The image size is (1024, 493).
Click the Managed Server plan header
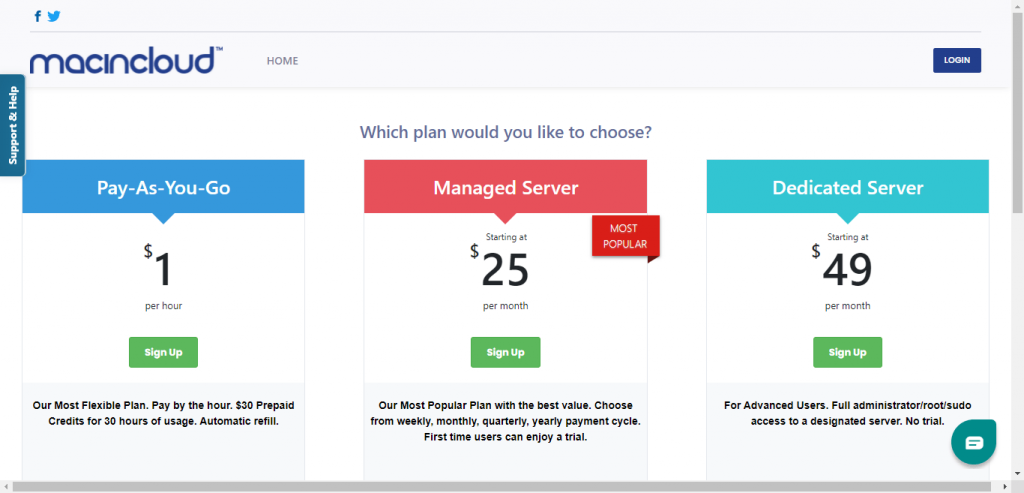click(x=505, y=187)
